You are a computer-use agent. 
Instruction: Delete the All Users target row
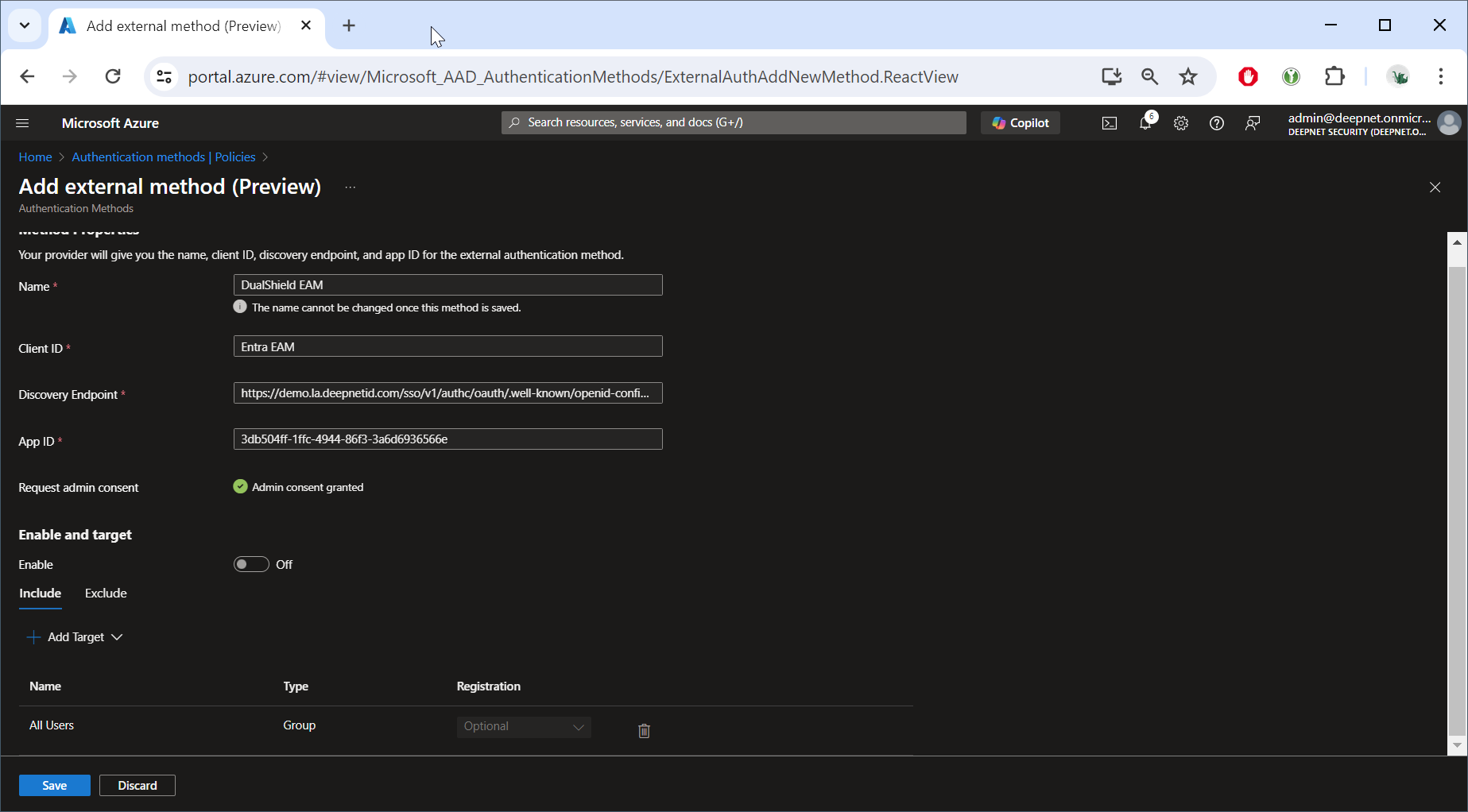click(x=644, y=730)
